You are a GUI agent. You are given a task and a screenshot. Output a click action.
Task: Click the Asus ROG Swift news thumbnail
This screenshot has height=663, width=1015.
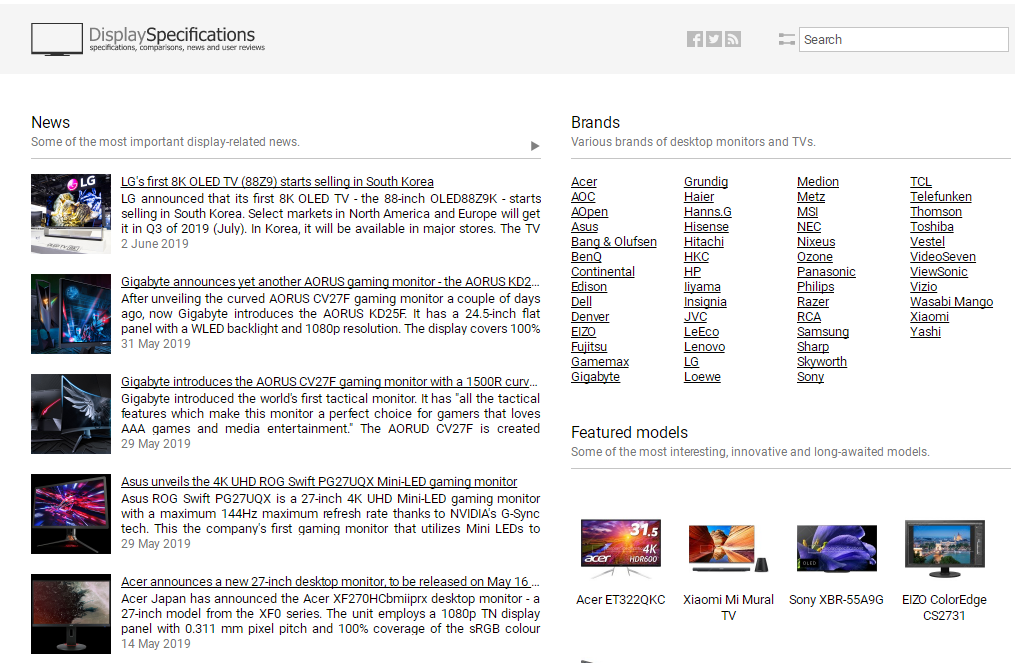[71, 514]
